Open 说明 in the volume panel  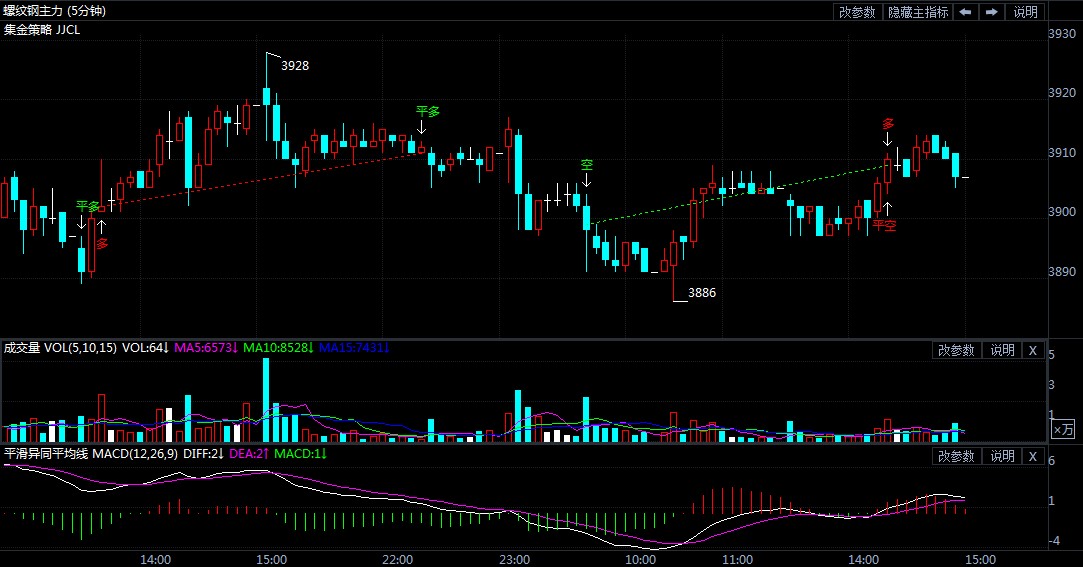coord(1002,350)
